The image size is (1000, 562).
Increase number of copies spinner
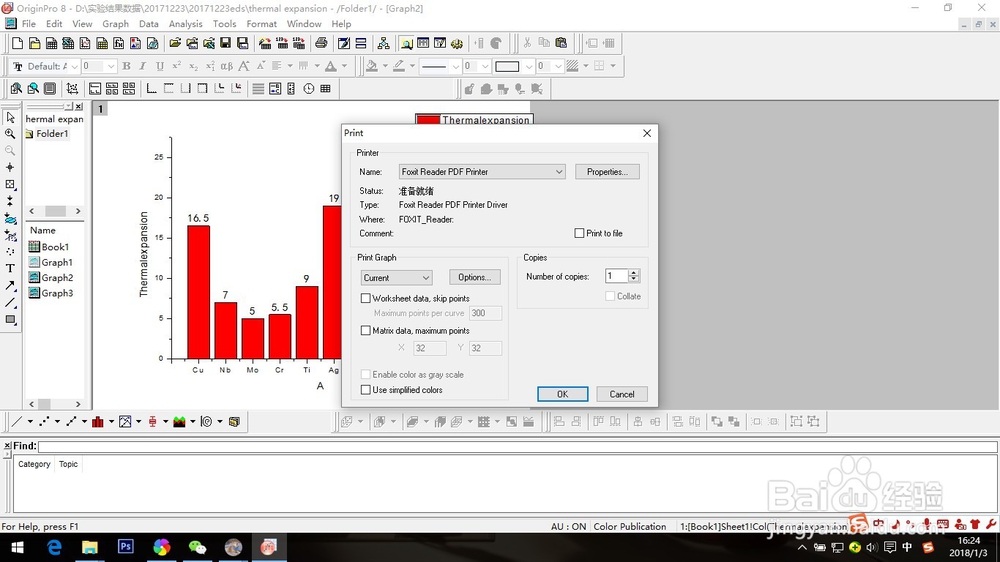point(633,272)
